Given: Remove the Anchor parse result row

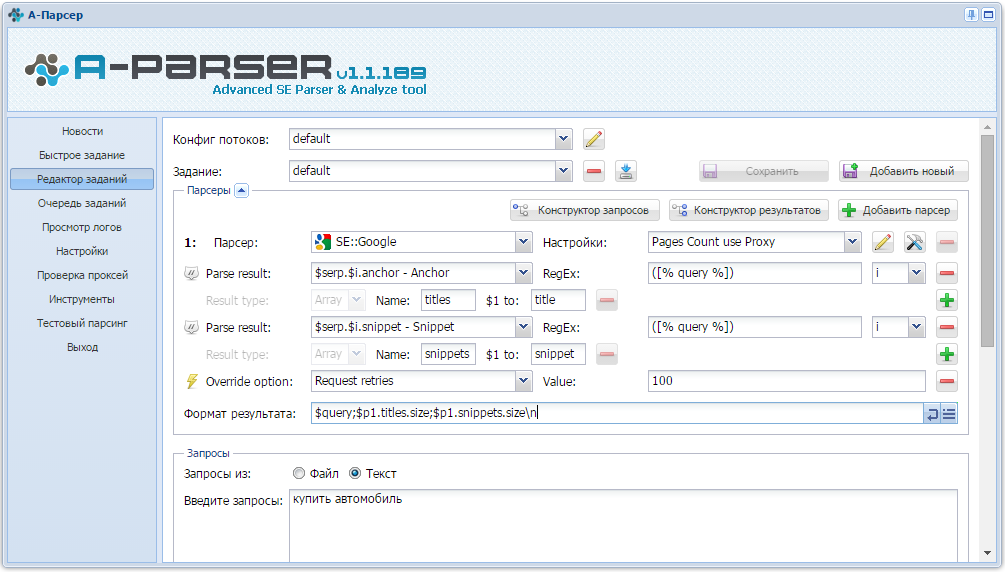Looking at the screenshot, I should pos(947,273).
